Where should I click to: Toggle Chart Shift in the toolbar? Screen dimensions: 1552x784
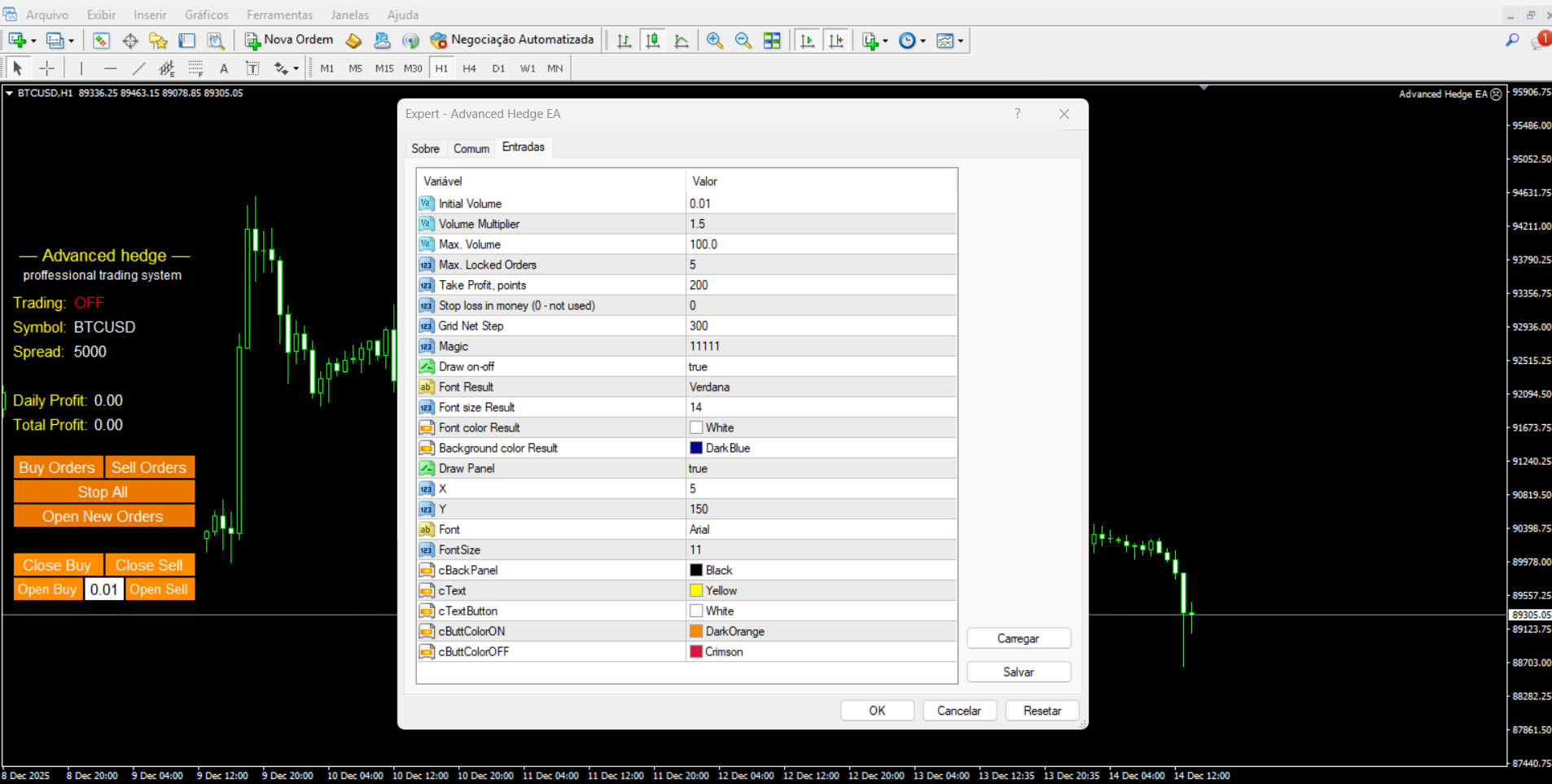point(835,41)
